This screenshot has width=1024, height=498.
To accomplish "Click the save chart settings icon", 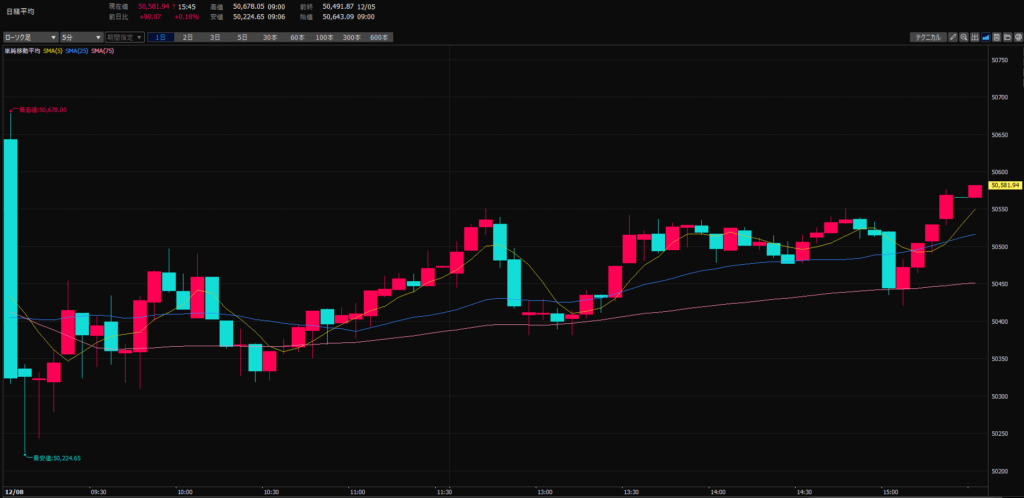I will tap(996, 37).
